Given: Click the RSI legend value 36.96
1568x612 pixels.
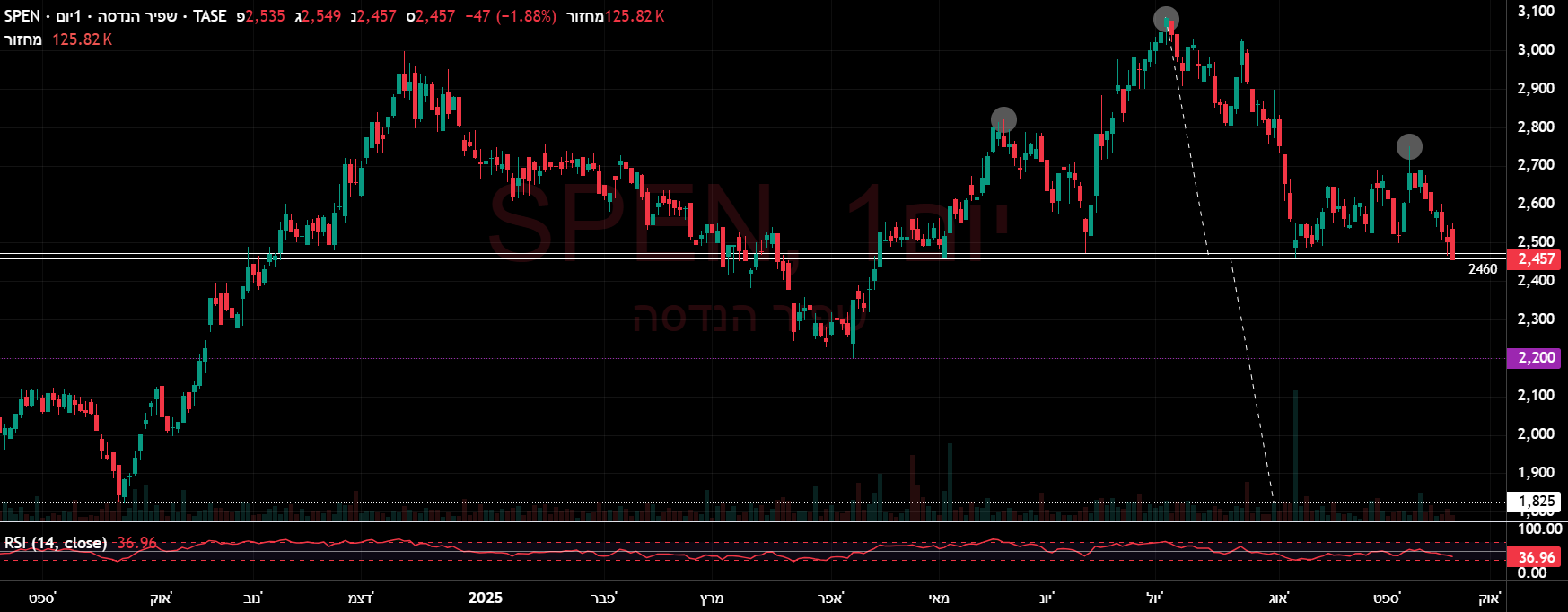Looking at the screenshot, I should [136, 543].
